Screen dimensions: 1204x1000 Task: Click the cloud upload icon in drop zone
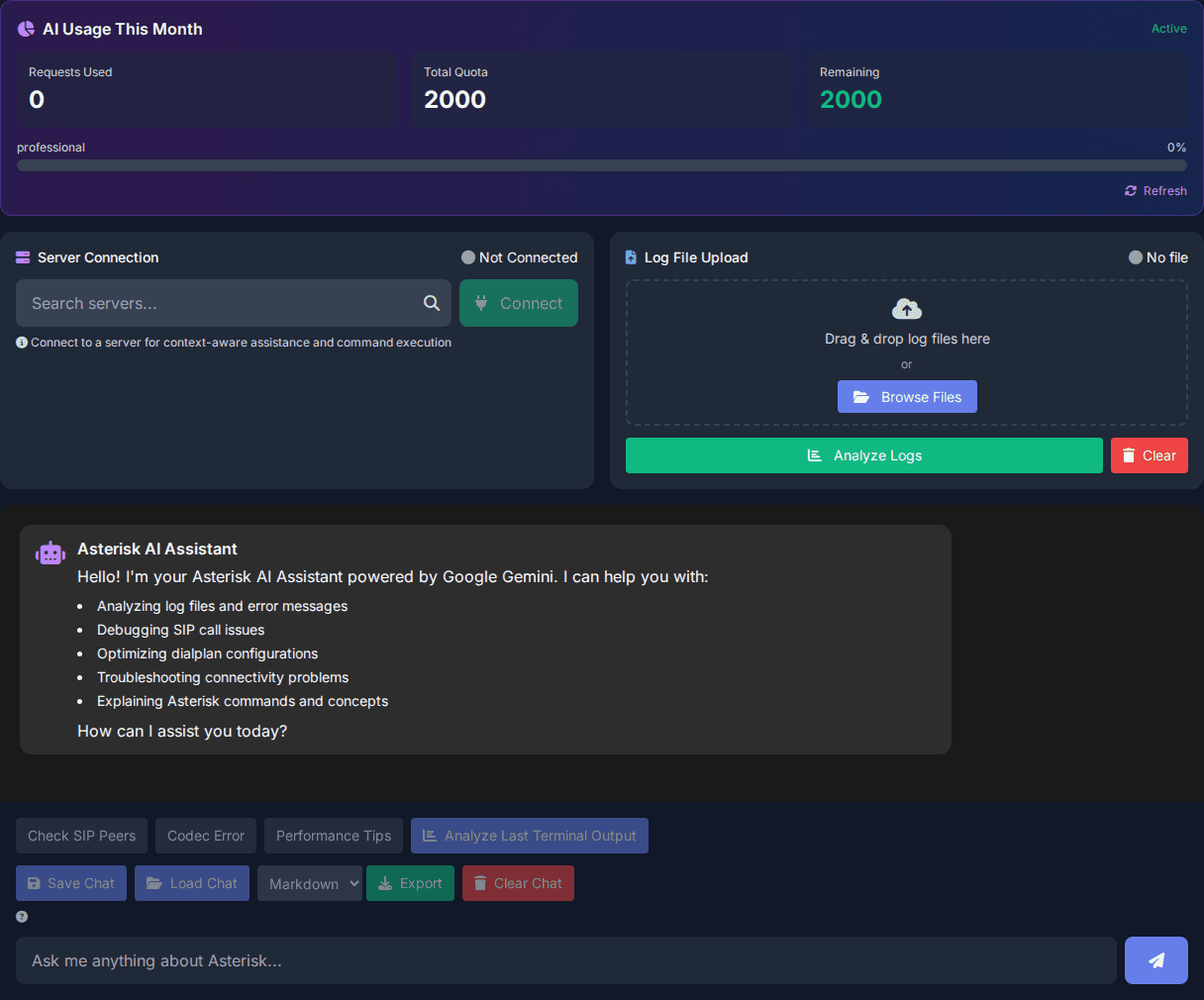pos(906,308)
